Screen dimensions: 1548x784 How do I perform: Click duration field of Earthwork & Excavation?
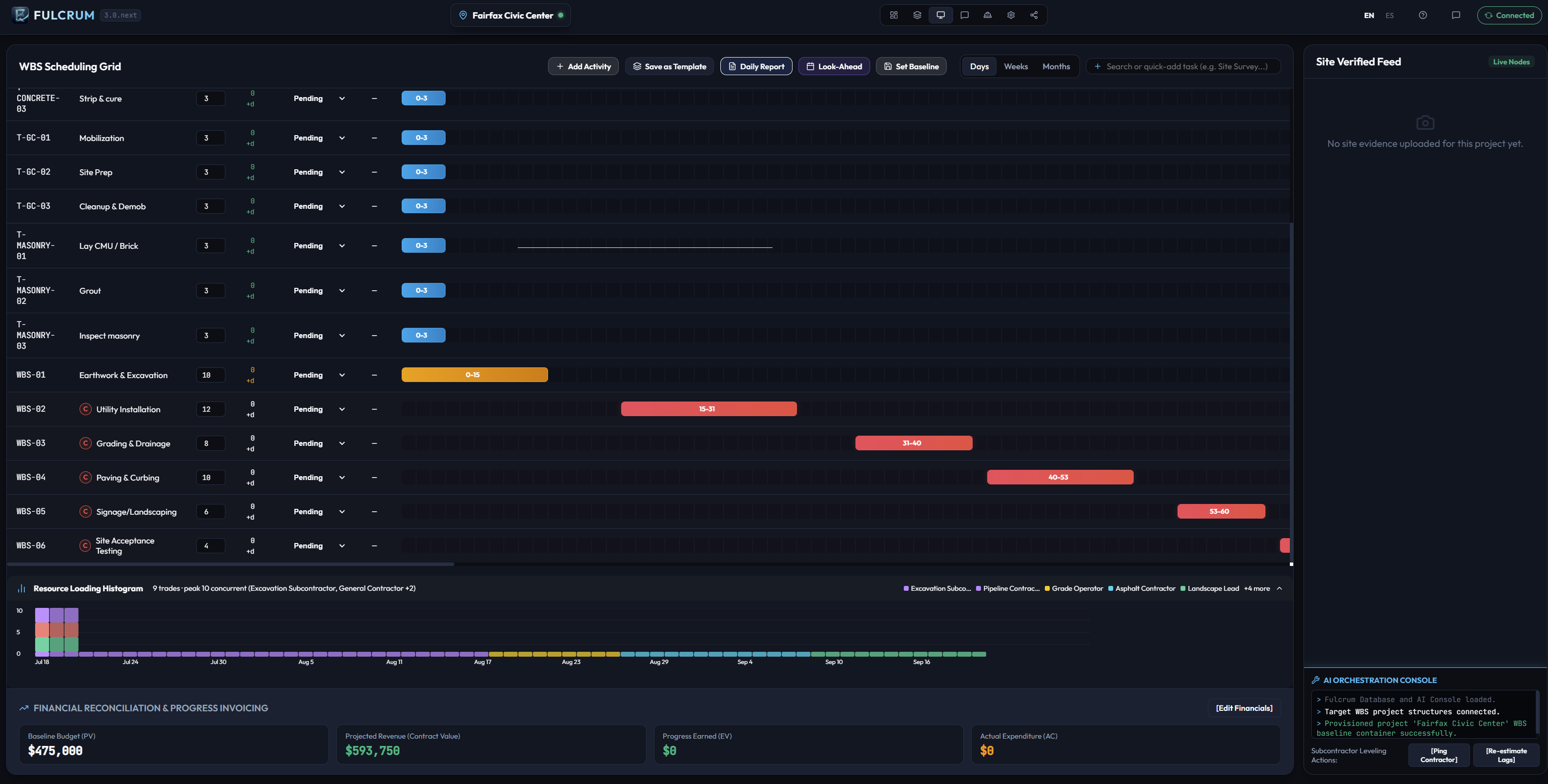pyautogui.click(x=210, y=375)
